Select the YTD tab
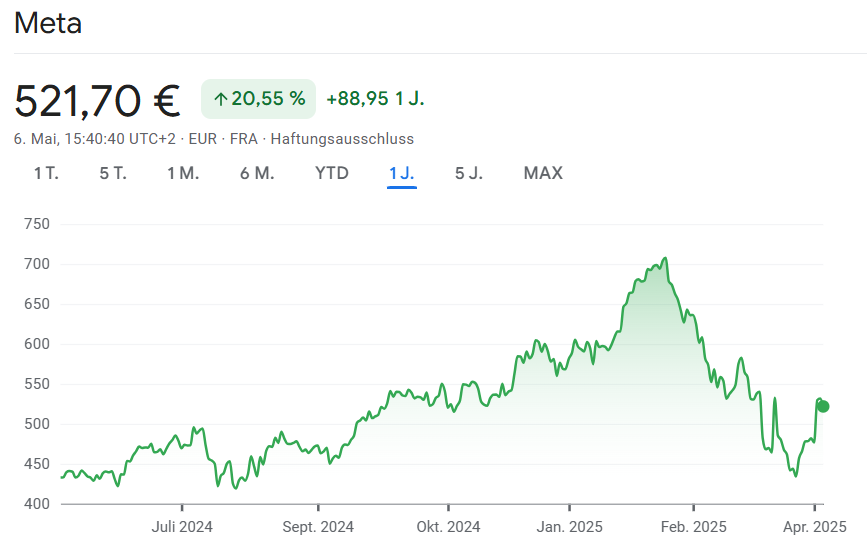Image resolution: width=867 pixels, height=554 pixels. (x=332, y=173)
